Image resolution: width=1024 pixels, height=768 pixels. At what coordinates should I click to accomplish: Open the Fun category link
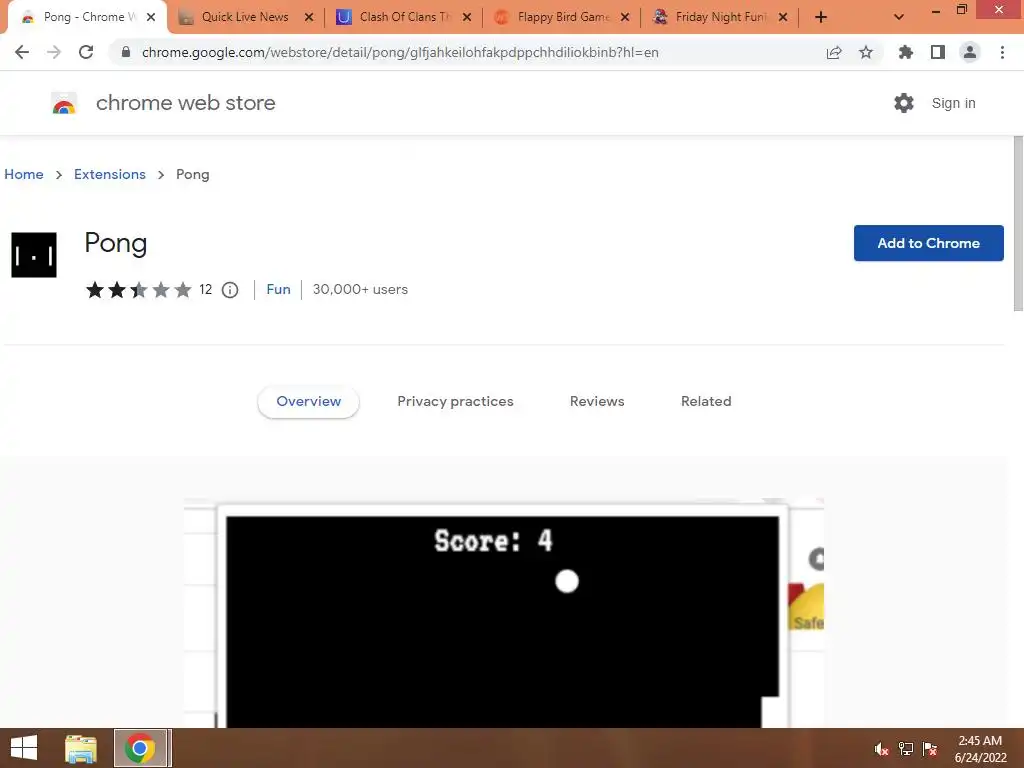point(278,289)
